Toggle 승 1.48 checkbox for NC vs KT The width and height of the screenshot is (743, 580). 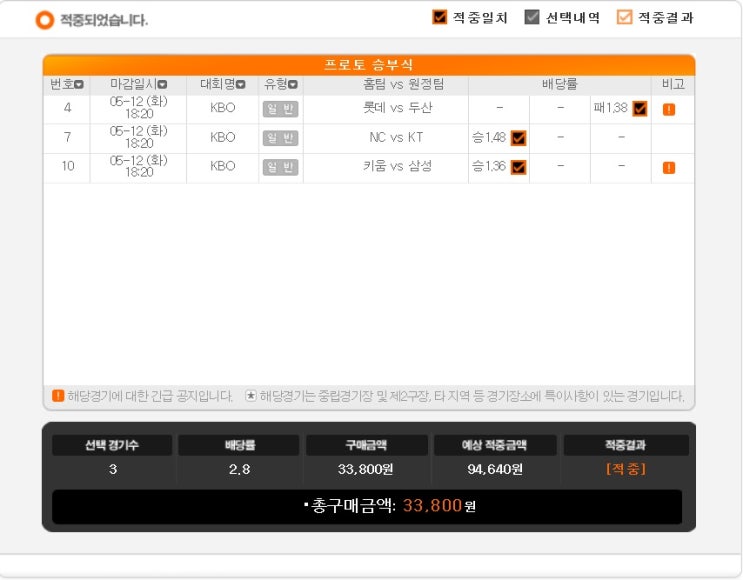point(518,138)
